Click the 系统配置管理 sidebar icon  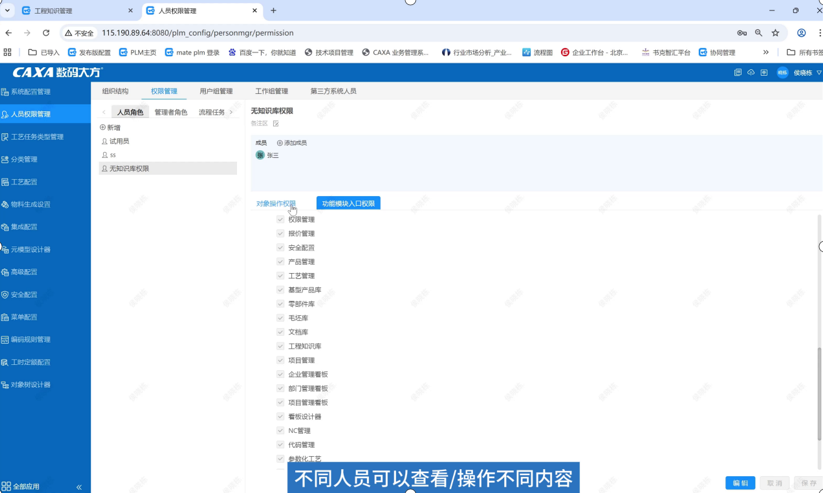(x=6, y=92)
